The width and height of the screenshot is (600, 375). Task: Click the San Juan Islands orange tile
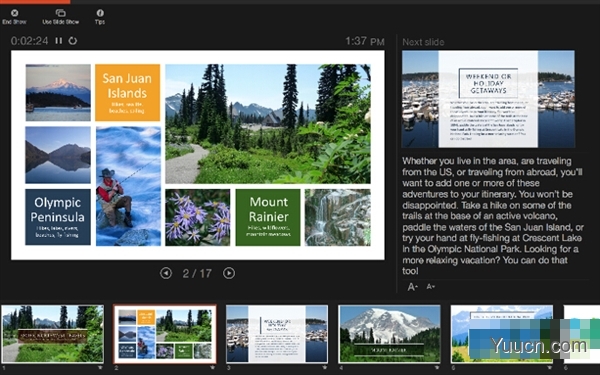tap(127, 93)
